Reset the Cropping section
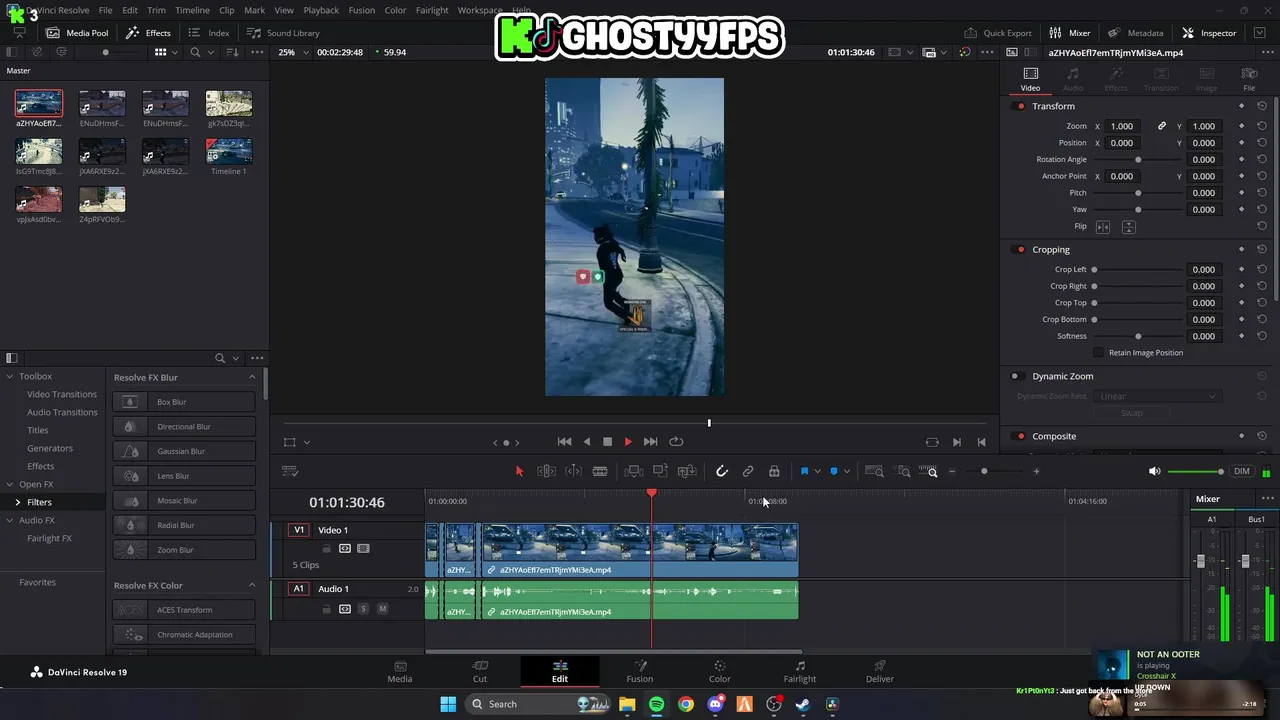Screen dimensions: 1280x720 [1262, 250]
